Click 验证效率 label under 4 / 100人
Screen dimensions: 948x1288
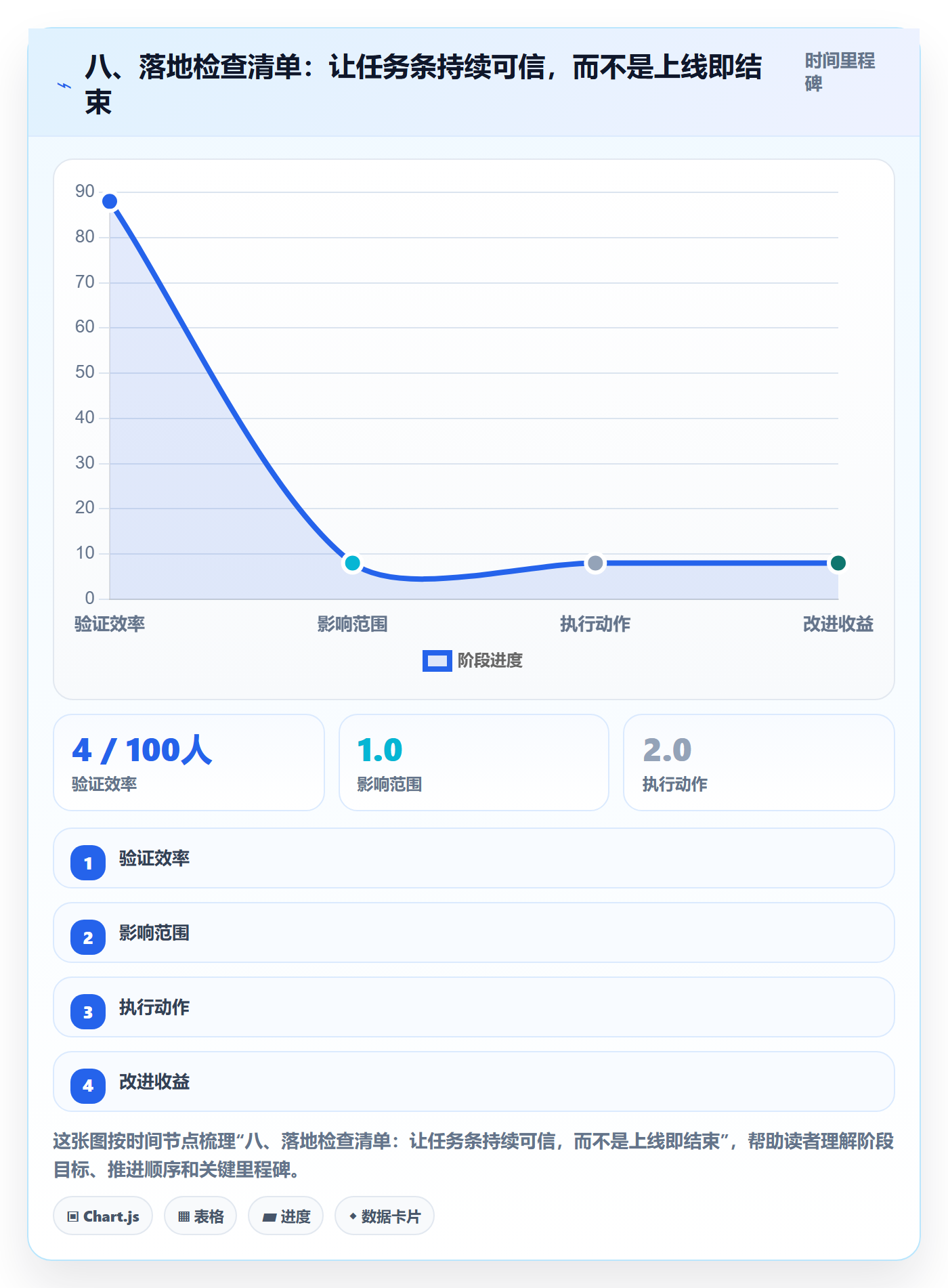coord(104,784)
